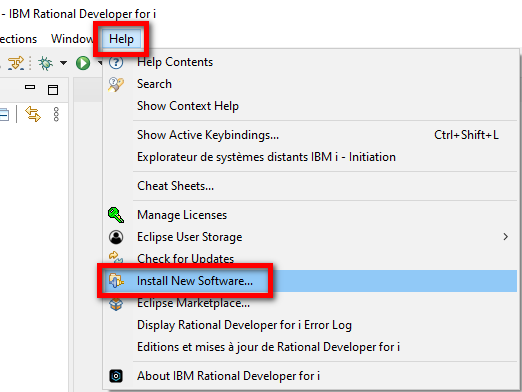Open the Debug dropdown arrow
Viewport: 522px width, 392px height.
point(63,63)
